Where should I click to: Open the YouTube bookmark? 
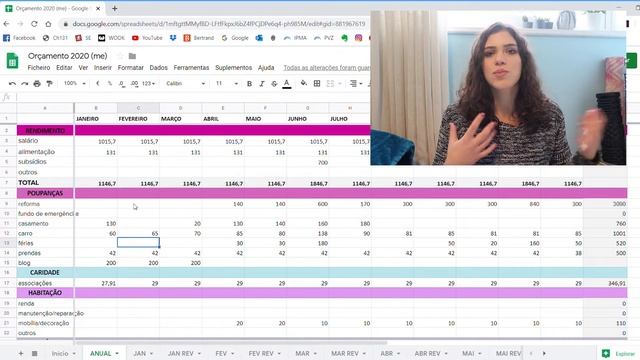tap(147, 38)
